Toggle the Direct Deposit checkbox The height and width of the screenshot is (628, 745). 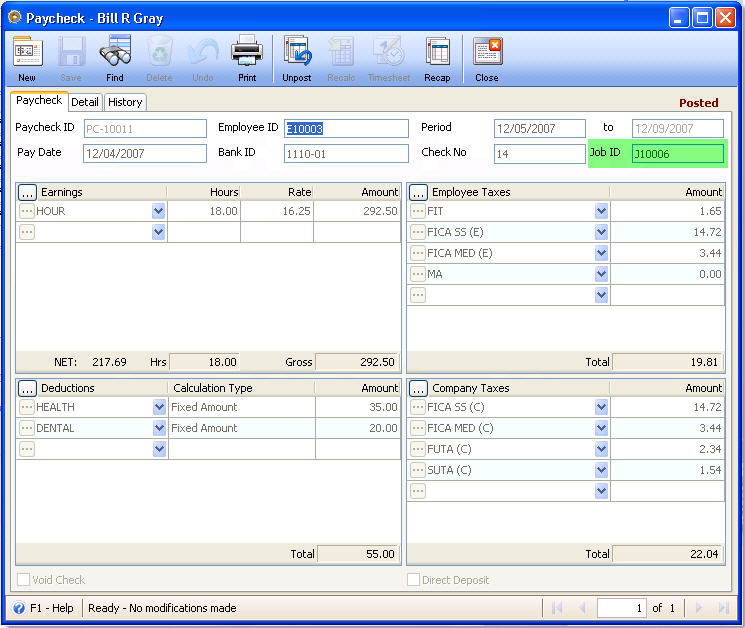tap(413, 580)
